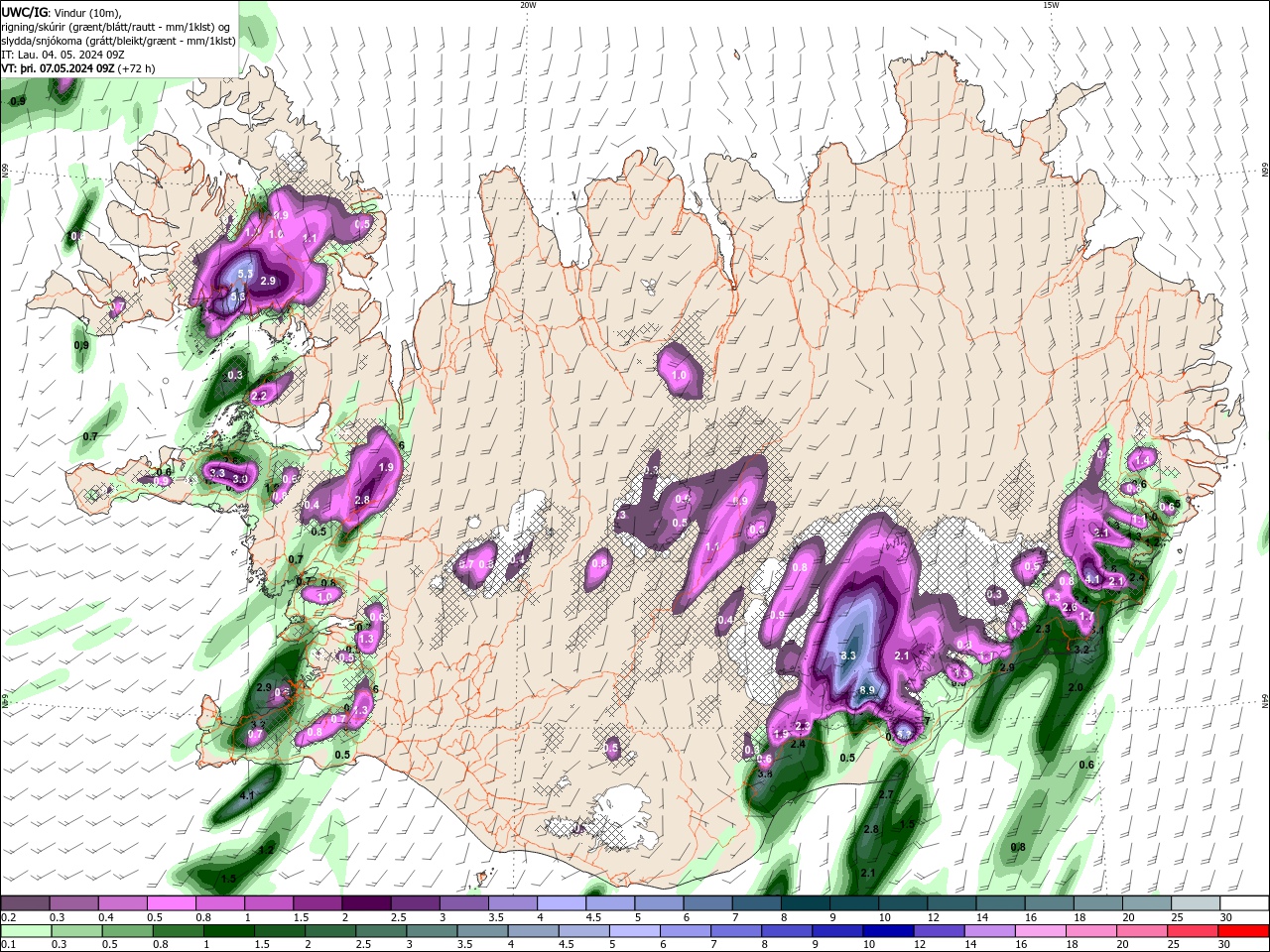Click the pink snow legend swatch between 0.5 and 0.8
Screen dimensions: 1270x952
(x=171, y=903)
